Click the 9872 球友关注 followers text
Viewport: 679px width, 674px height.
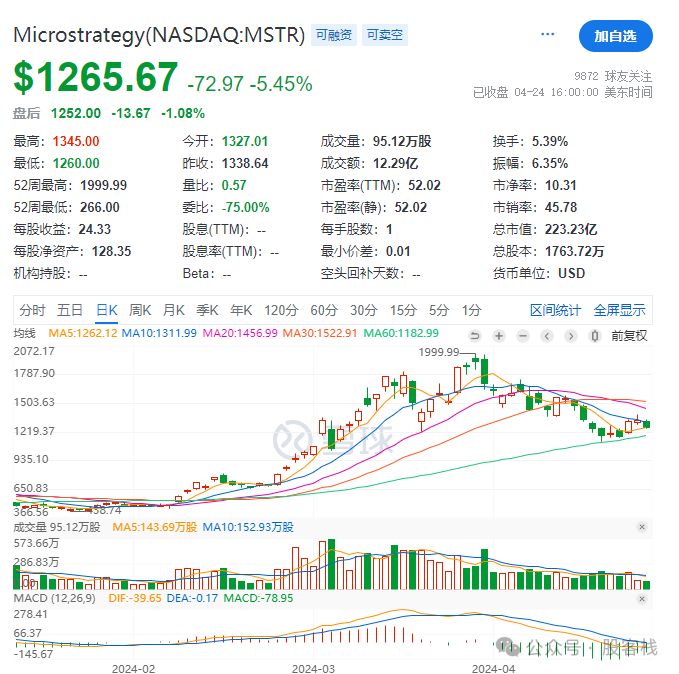[613, 76]
